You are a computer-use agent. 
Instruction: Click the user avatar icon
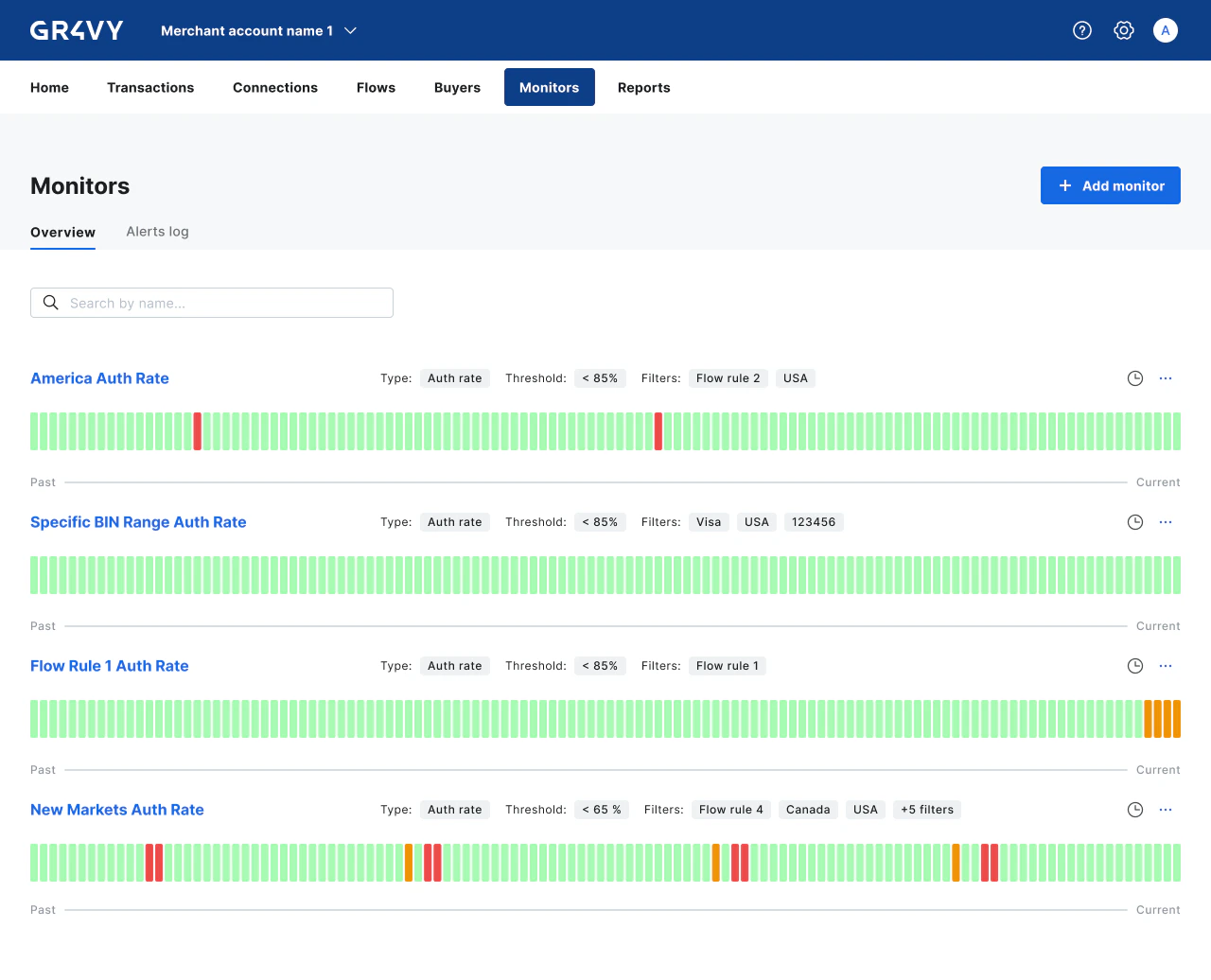pyautogui.click(x=1166, y=30)
